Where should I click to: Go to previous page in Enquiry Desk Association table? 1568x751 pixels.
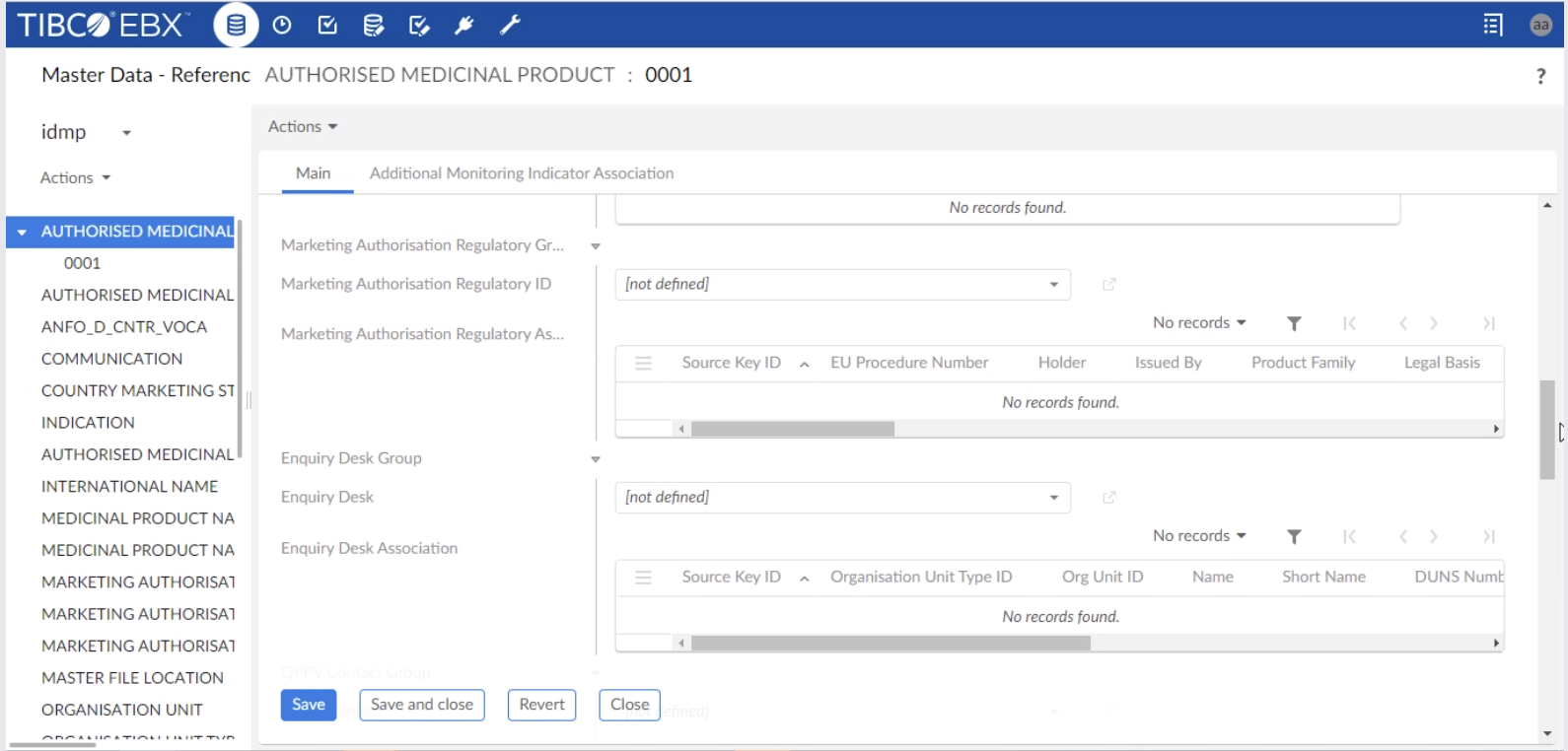point(1402,536)
